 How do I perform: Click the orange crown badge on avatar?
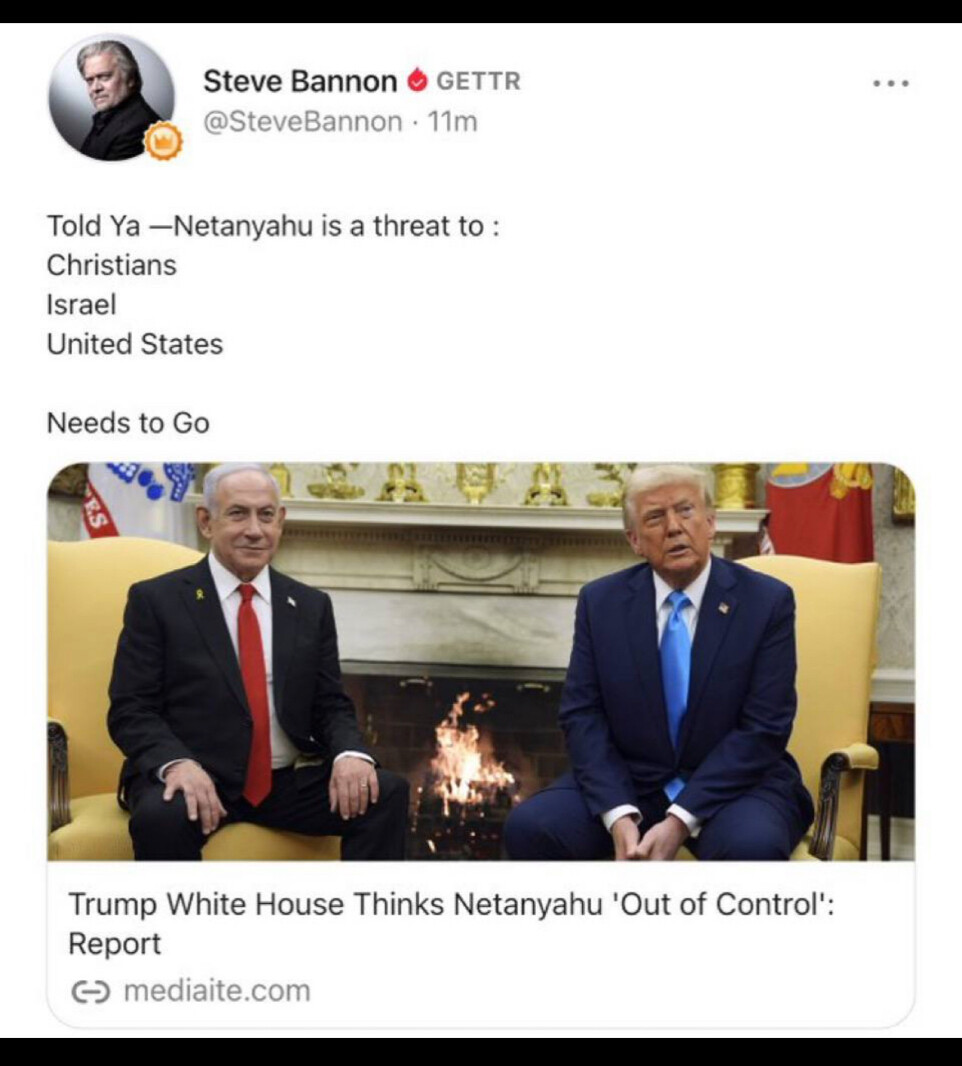coord(164,141)
